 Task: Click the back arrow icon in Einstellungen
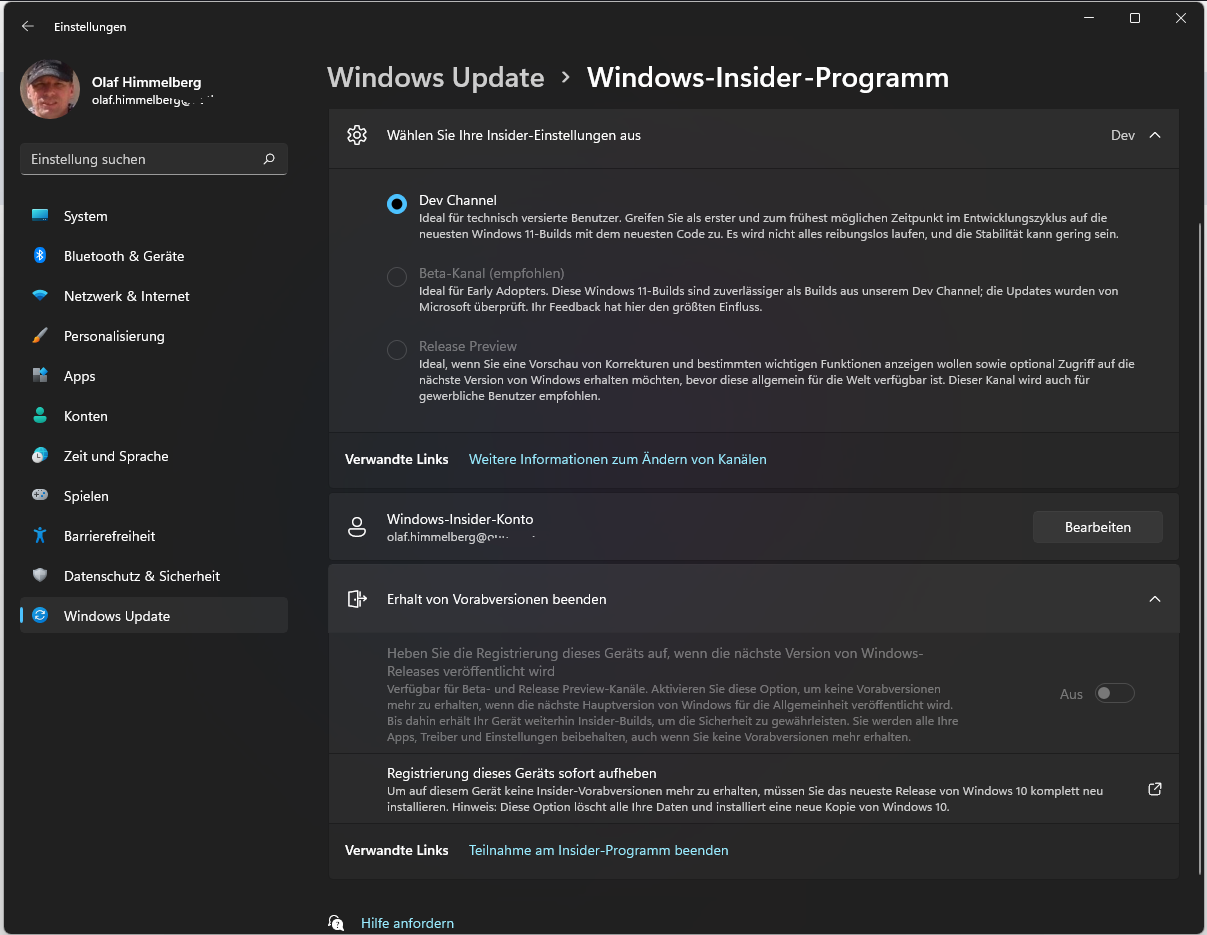tap(28, 27)
